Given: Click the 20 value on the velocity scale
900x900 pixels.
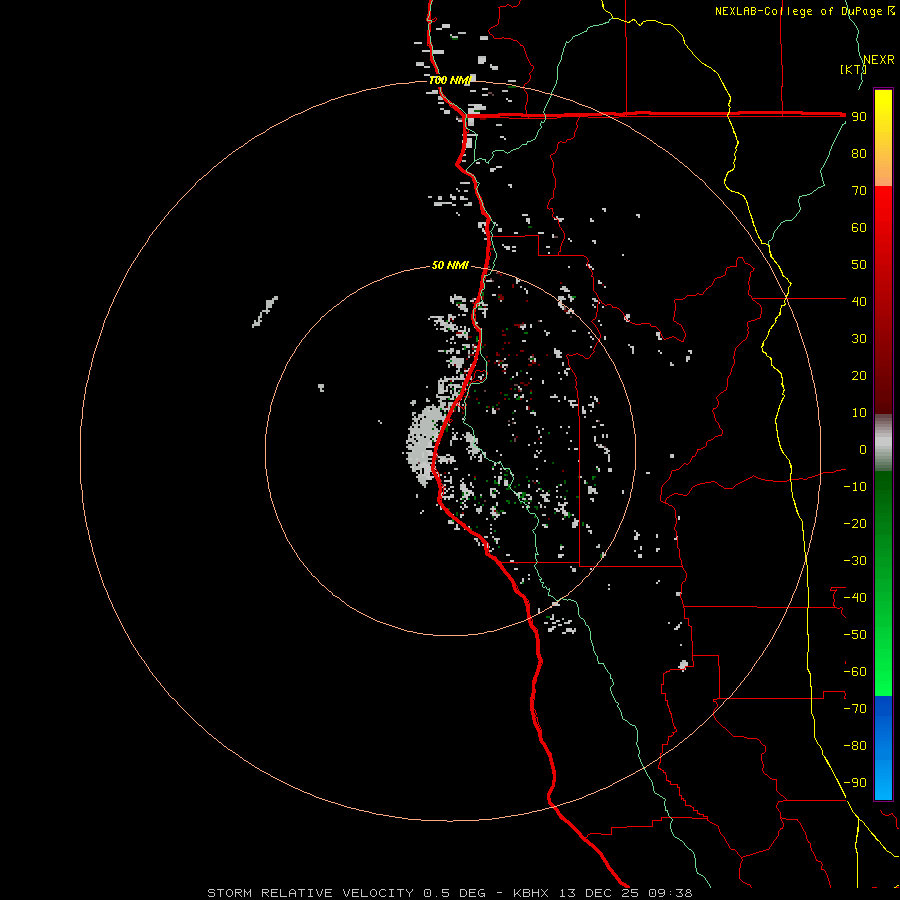Looking at the screenshot, I should [x=859, y=375].
